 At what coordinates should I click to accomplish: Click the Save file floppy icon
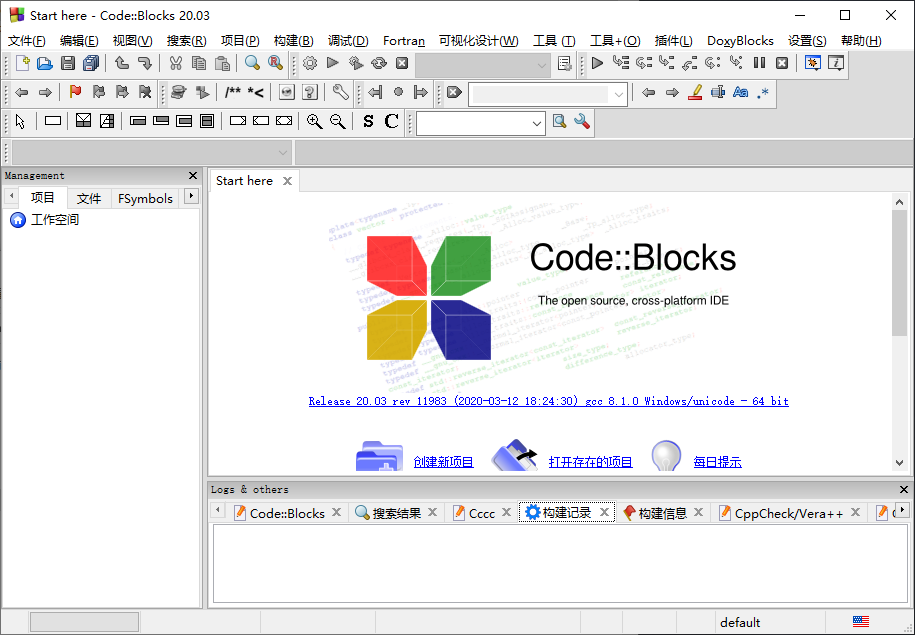(x=68, y=63)
